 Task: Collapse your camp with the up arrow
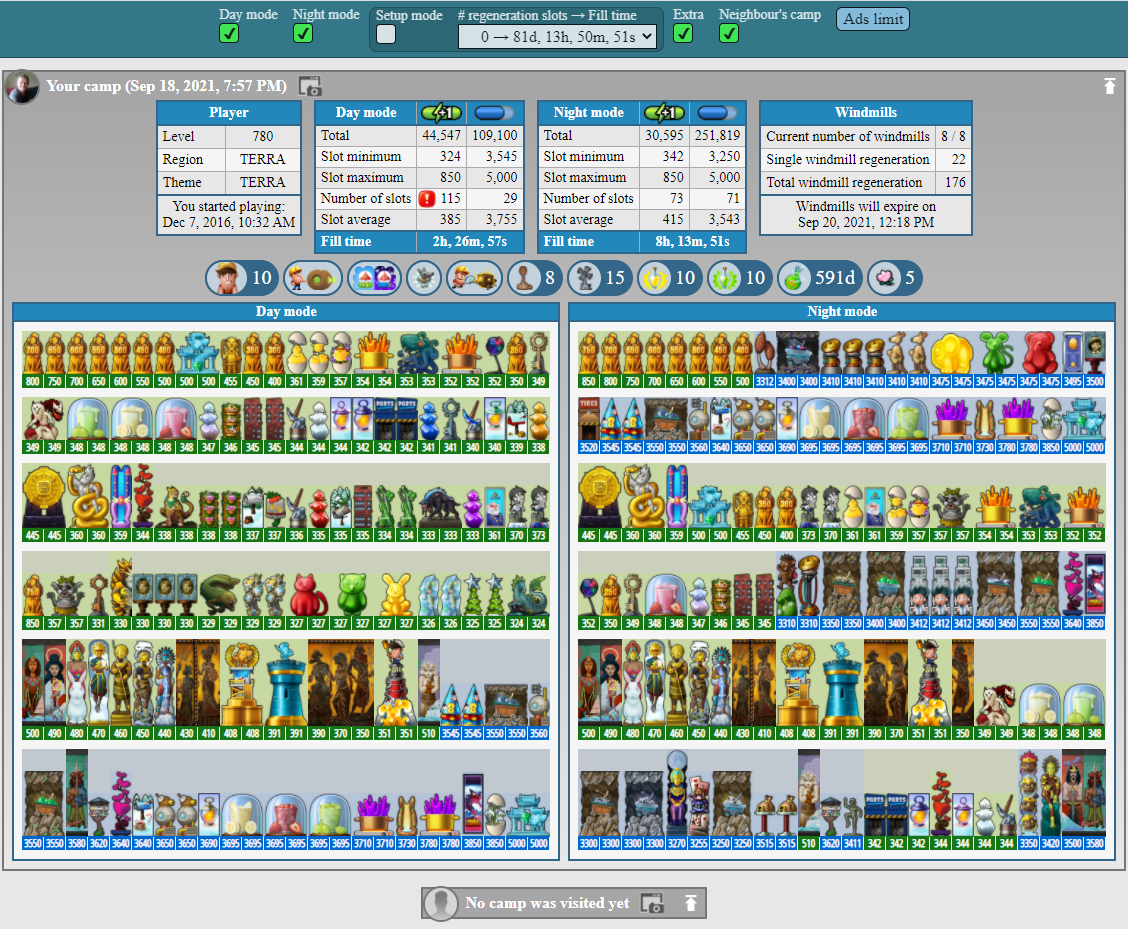[1109, 86]
